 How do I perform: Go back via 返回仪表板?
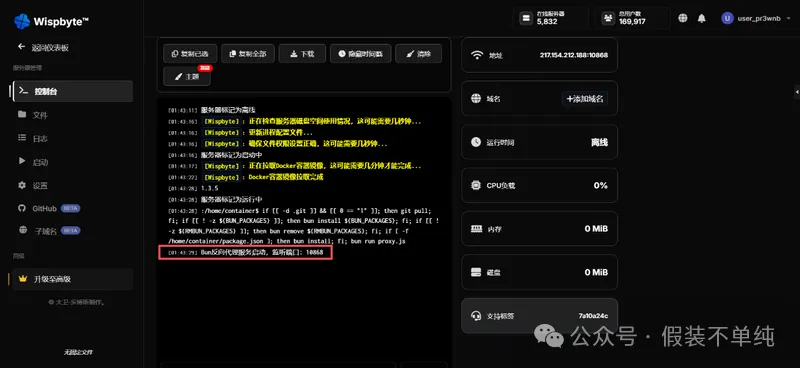(43, 47)
